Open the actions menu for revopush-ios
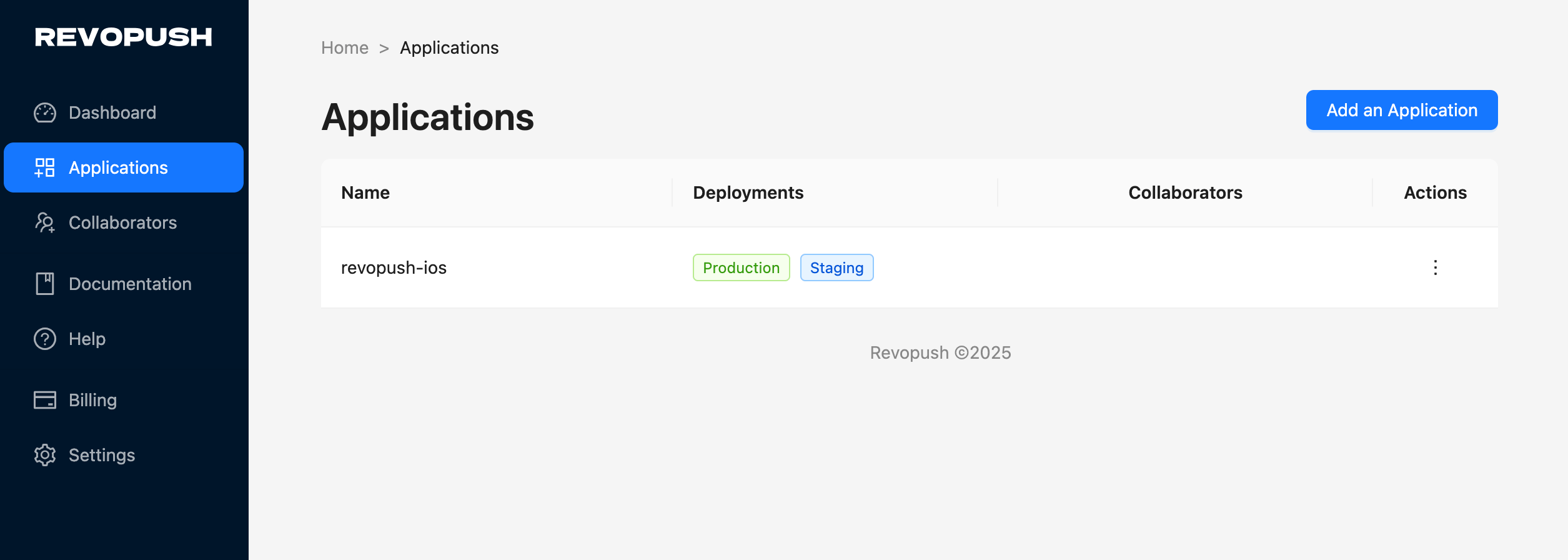Screen dimensions: 1568x560 click(1435, 267)
